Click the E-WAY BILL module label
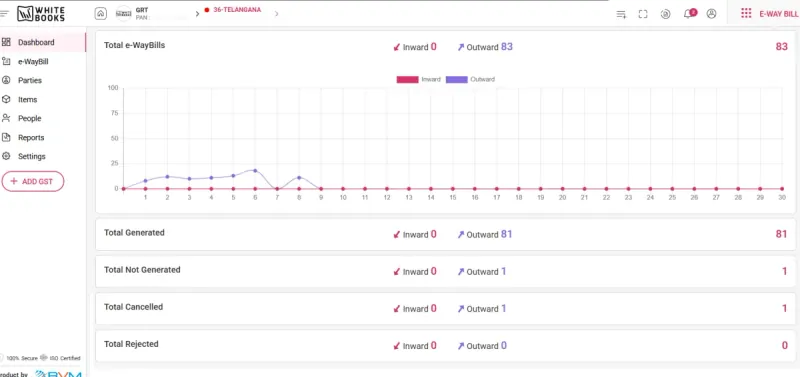 click(x=779, y=14)
